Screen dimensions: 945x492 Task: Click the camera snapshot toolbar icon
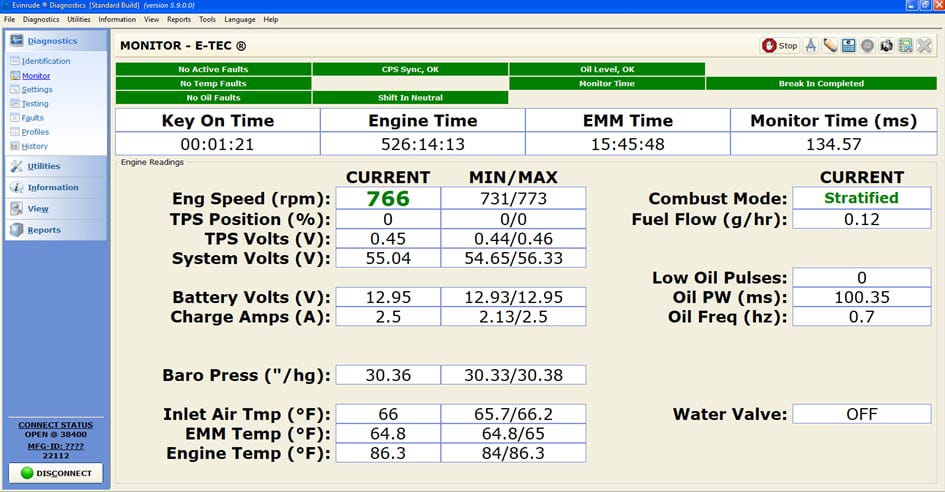[886, 46]
